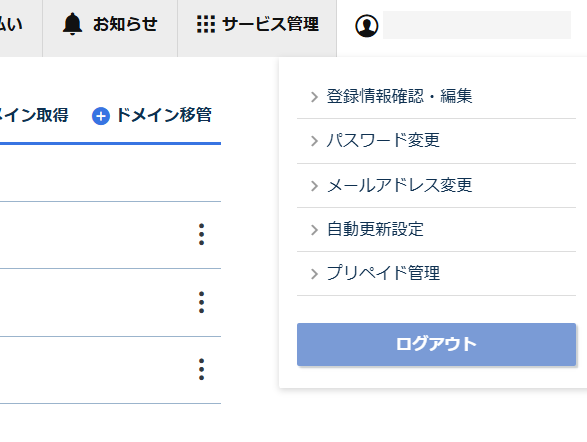Click the account name field in header

point(477,25)
